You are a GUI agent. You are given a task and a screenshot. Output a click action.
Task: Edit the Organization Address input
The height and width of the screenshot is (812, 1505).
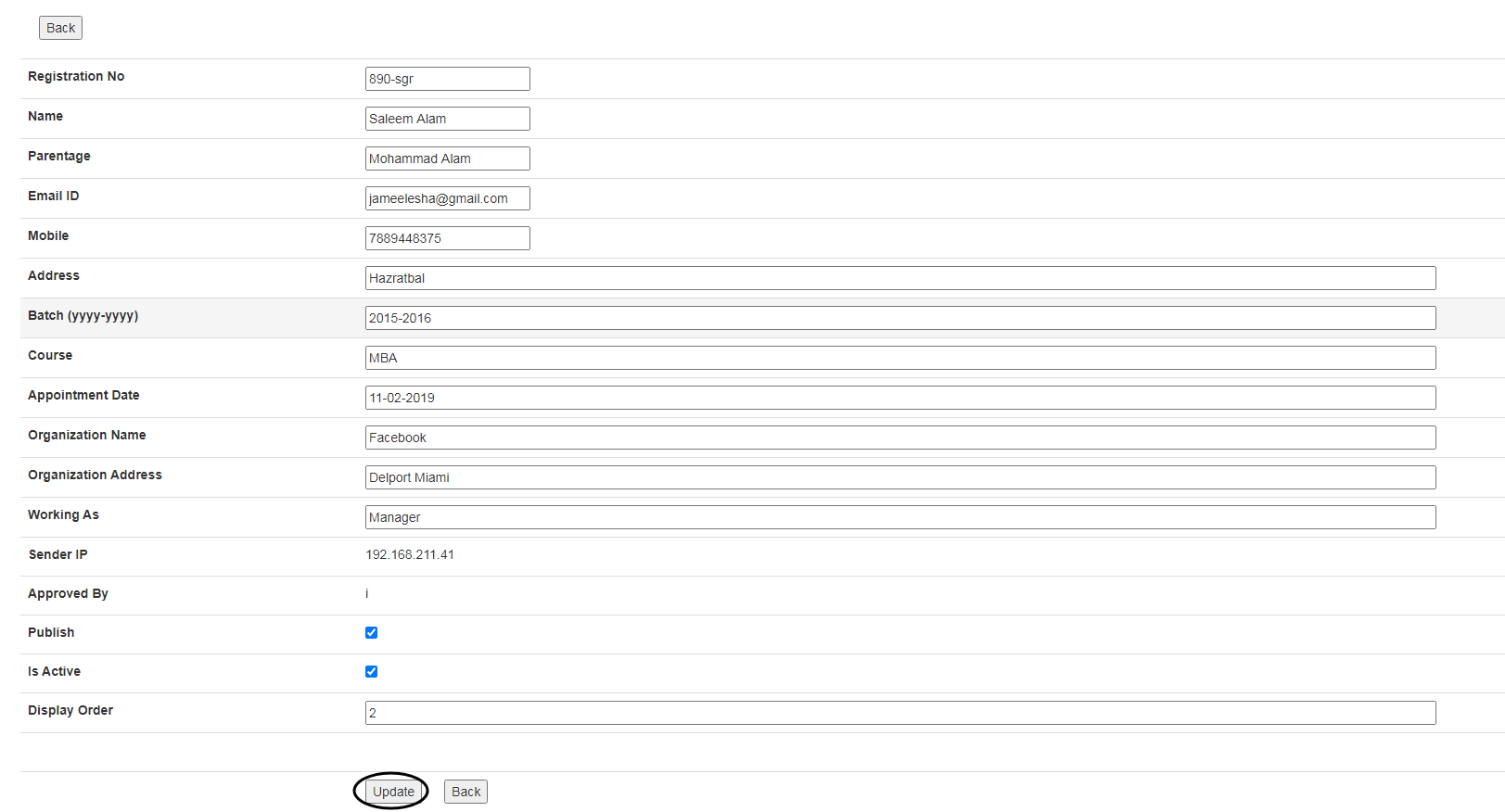click(899, 477)
